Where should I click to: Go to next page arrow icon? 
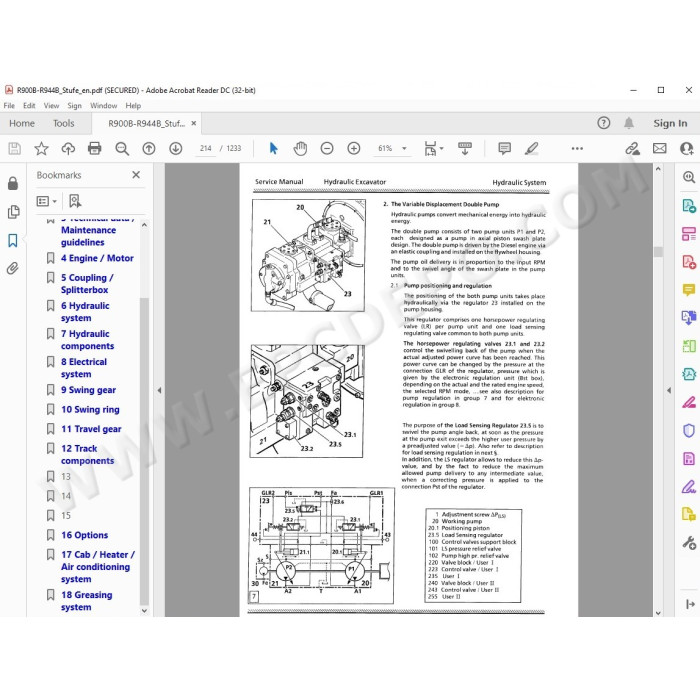[x=175, y=148]
